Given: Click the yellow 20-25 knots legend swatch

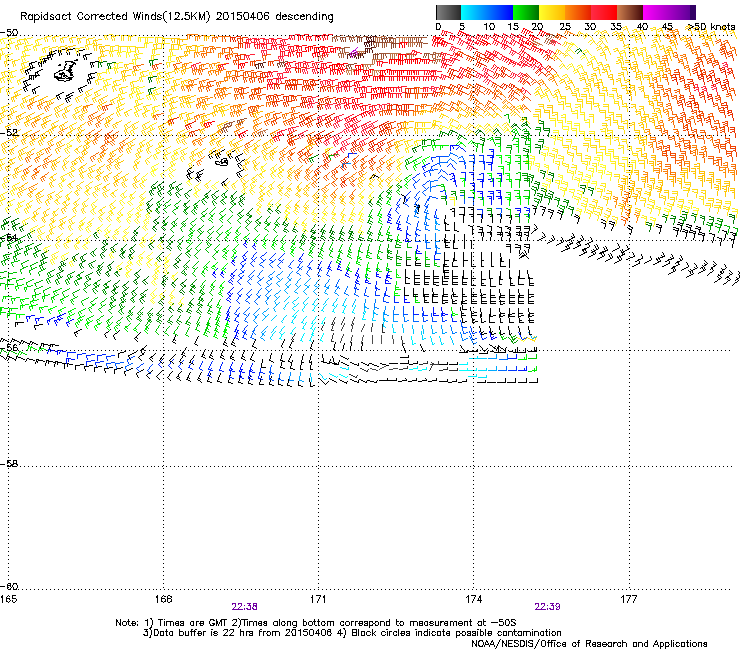Looking at the screenshot, I should click(x=552, y=12).
